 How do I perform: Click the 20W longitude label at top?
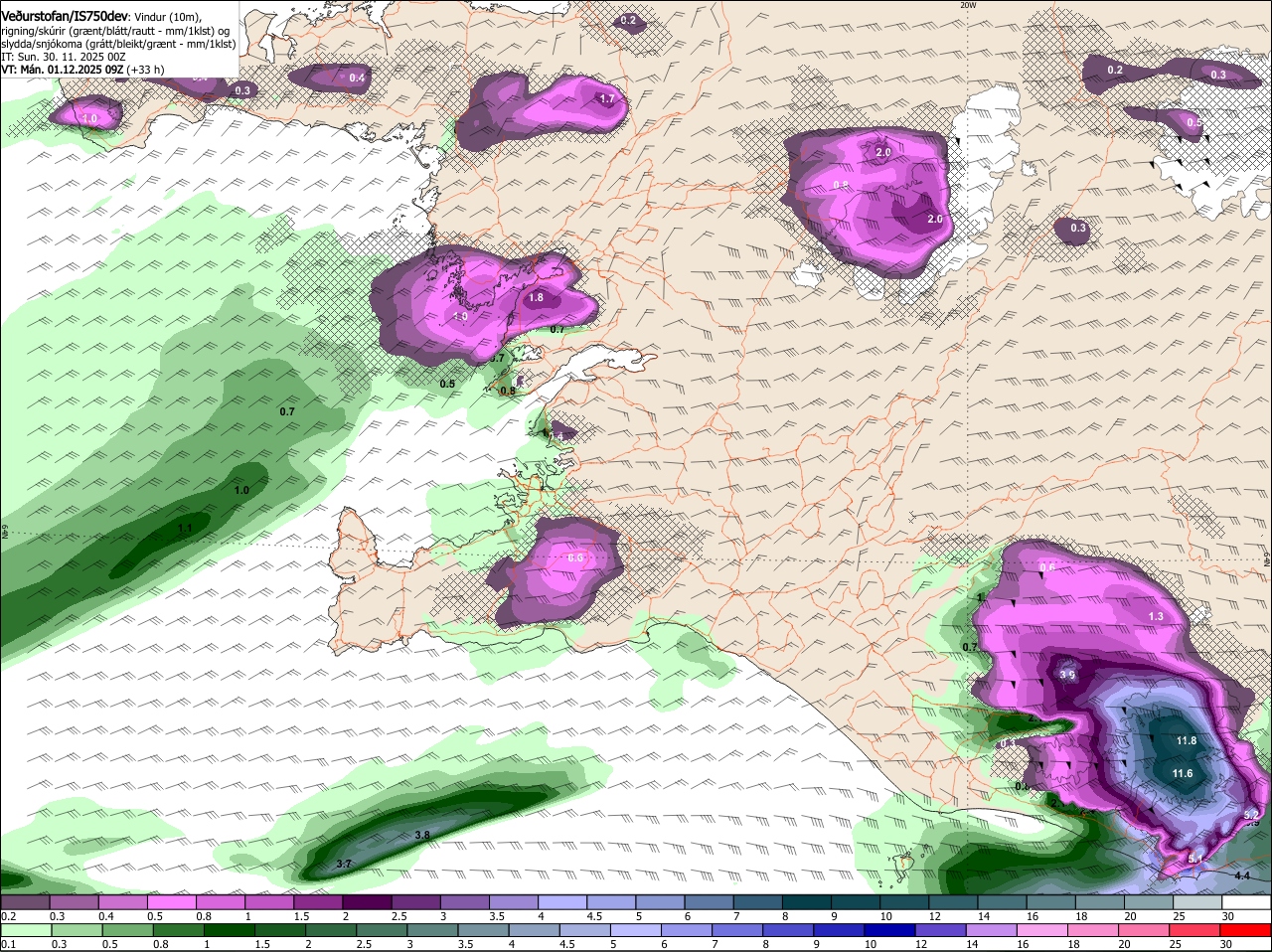coord(969,5)
